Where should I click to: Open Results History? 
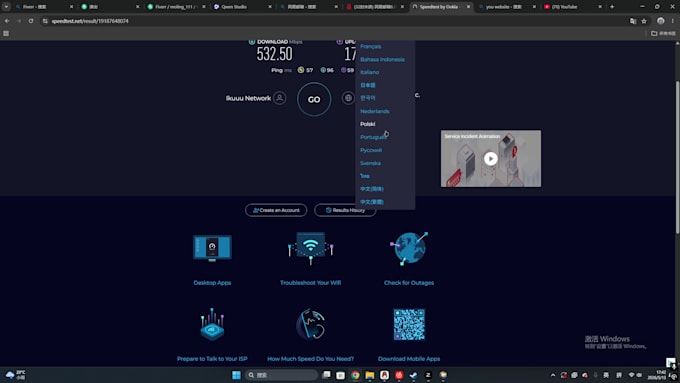[345, 210]
